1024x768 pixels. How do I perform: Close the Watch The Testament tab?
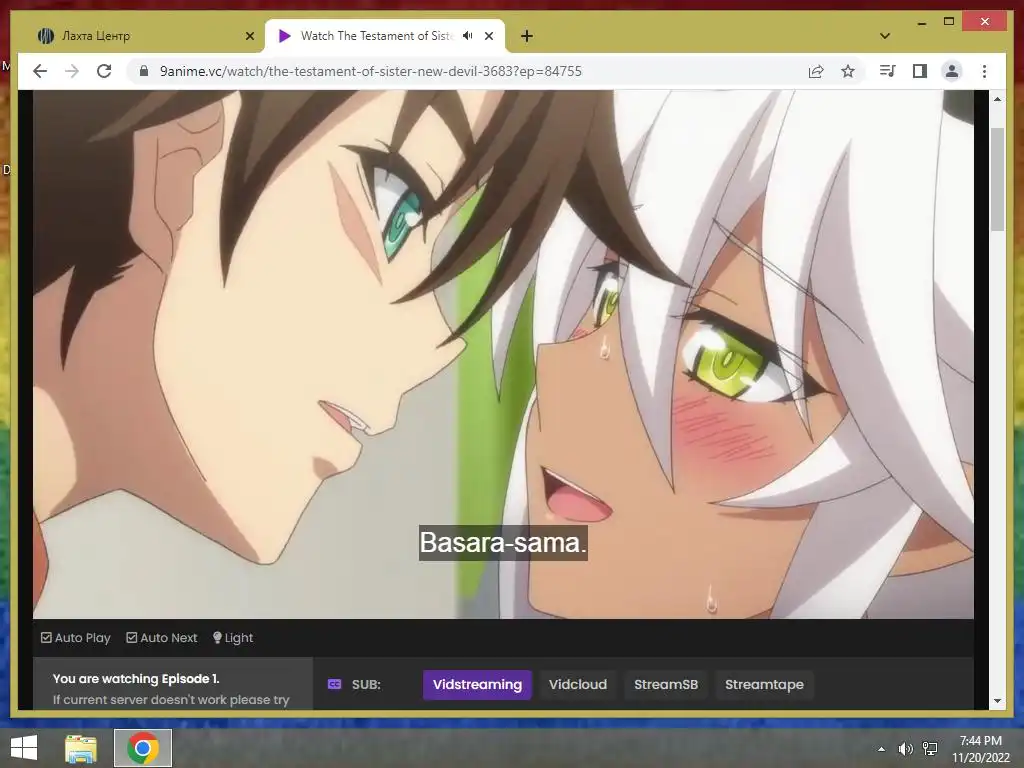[488, 36]
